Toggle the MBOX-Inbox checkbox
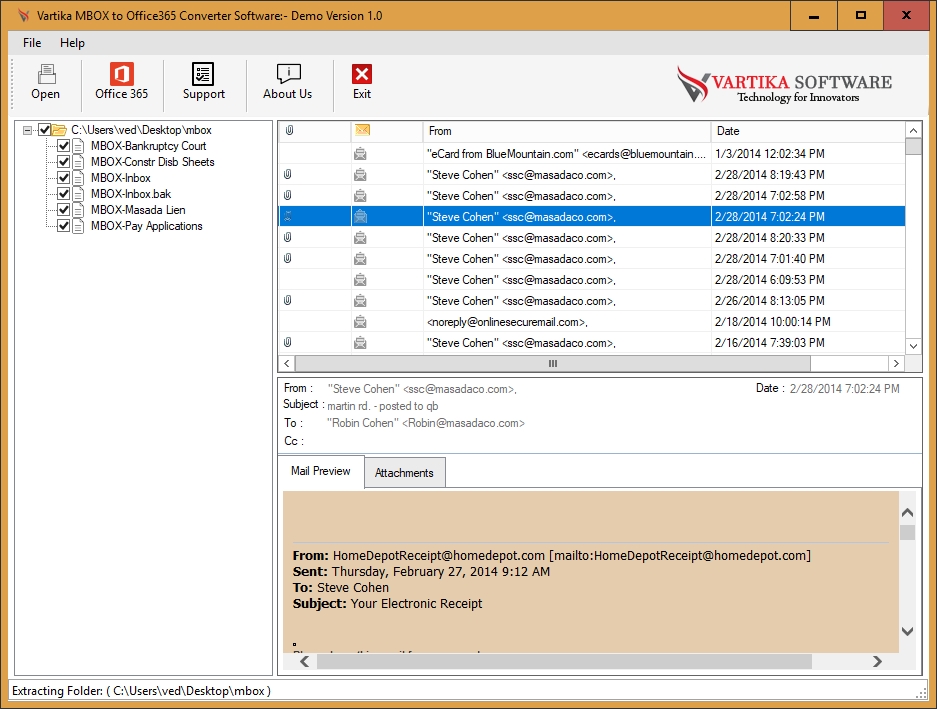This screenshot has height=709, width=937. (x=63, y=178)
